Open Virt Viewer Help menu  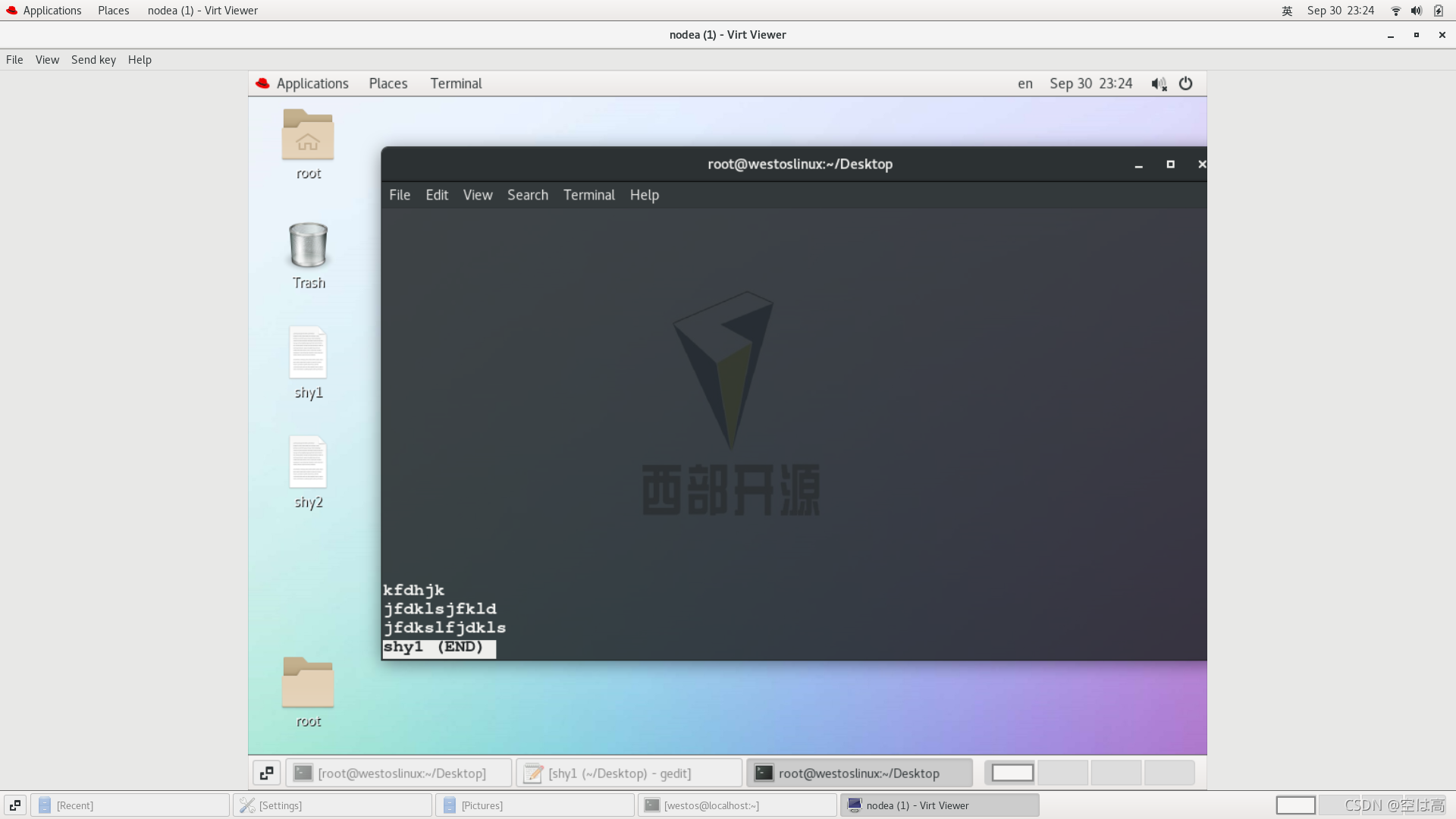(x=140, y=60)
